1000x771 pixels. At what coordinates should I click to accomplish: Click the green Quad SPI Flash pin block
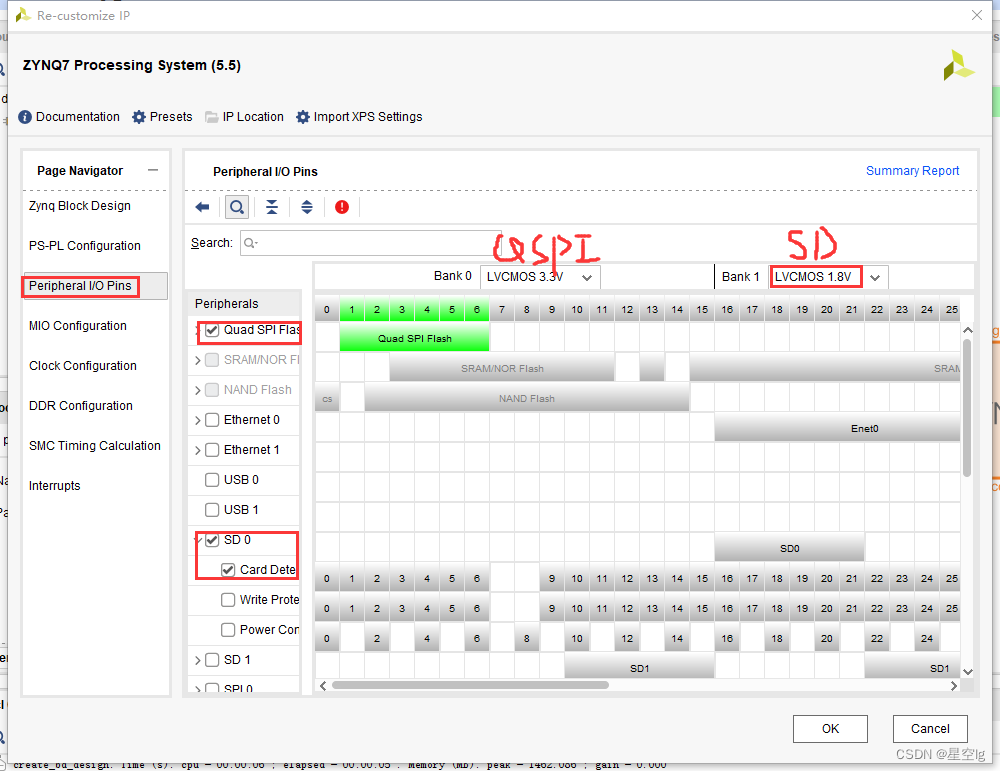pos(415,338)
